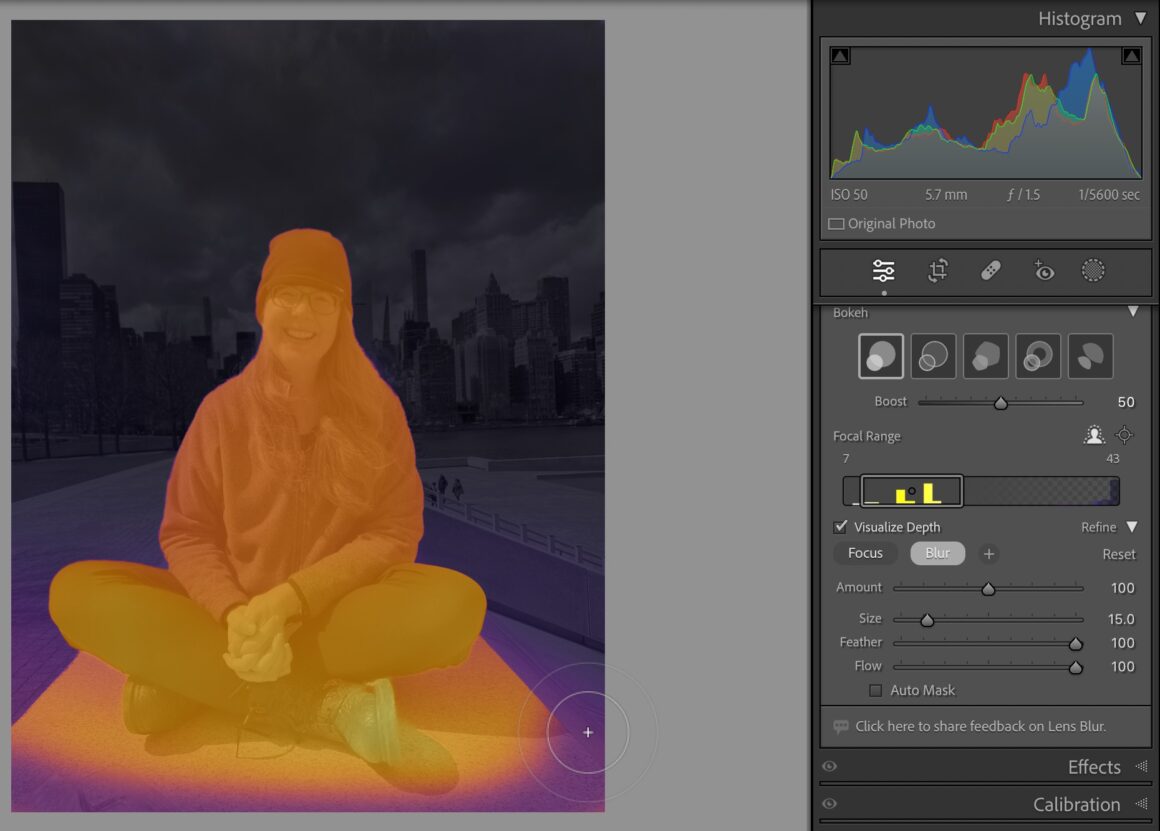The width and height of the screenshot is (1160, 831).
Task: Choose the ring-shaped bokeh style
Action: (1037, 356)
